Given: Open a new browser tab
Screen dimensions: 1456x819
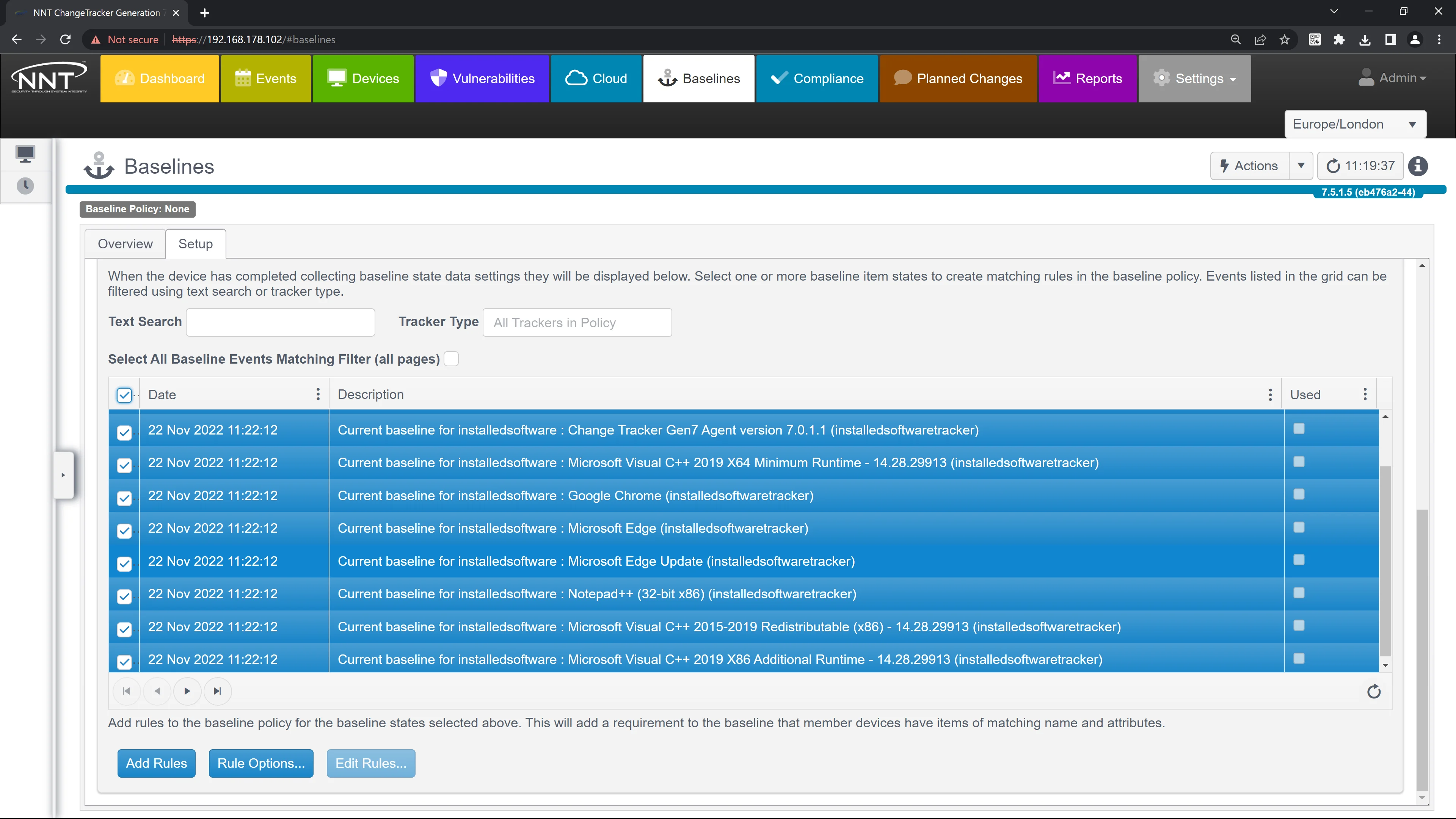Looking at the screenshot, I should pos(205,13).
